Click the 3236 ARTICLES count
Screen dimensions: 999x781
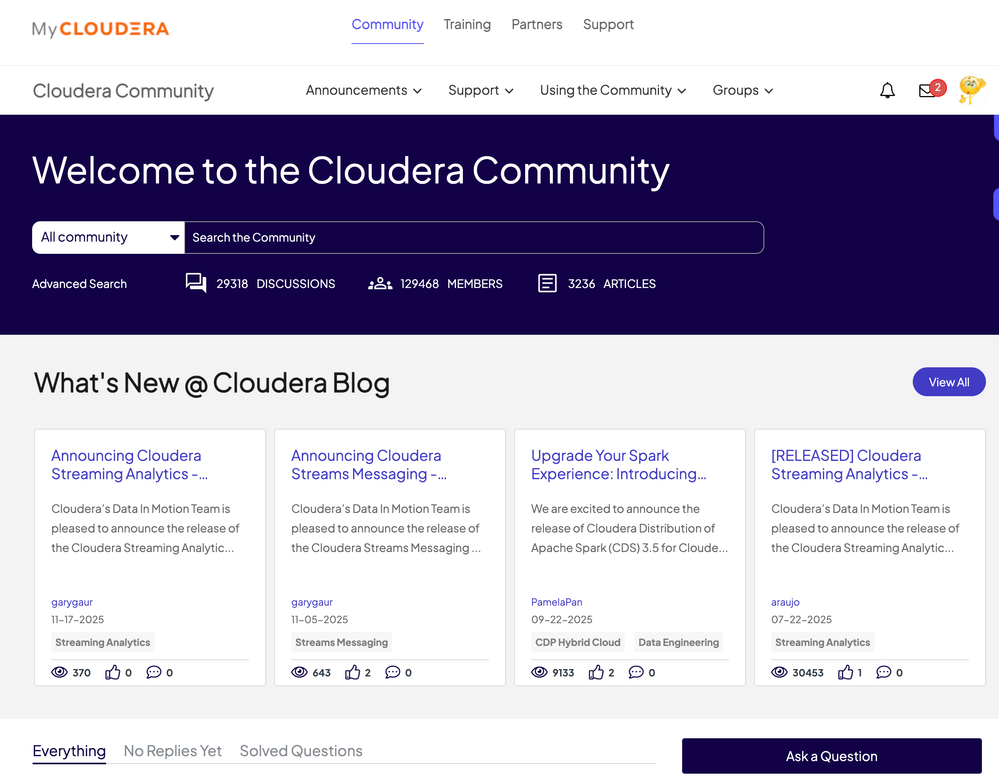(612, 283)
